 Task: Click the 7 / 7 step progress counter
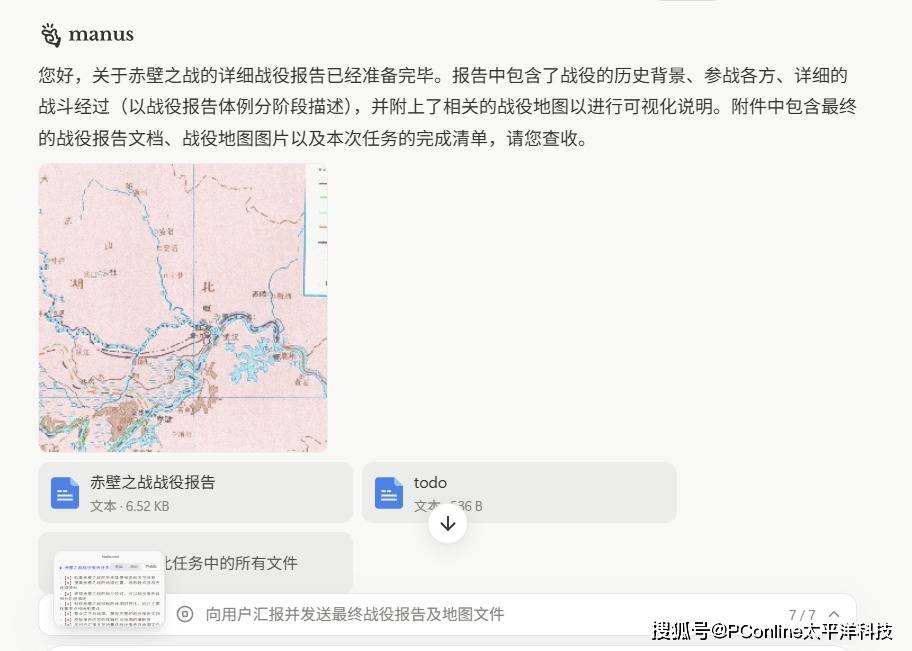(x=802, y=614)
